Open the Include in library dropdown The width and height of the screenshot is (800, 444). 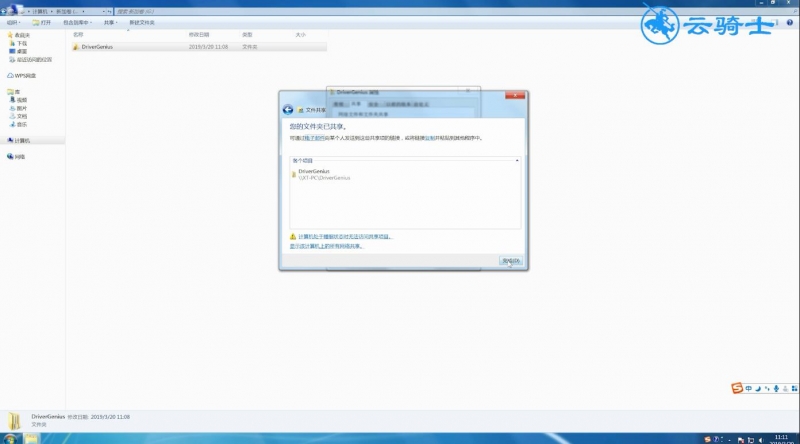[x=77, y=22]
